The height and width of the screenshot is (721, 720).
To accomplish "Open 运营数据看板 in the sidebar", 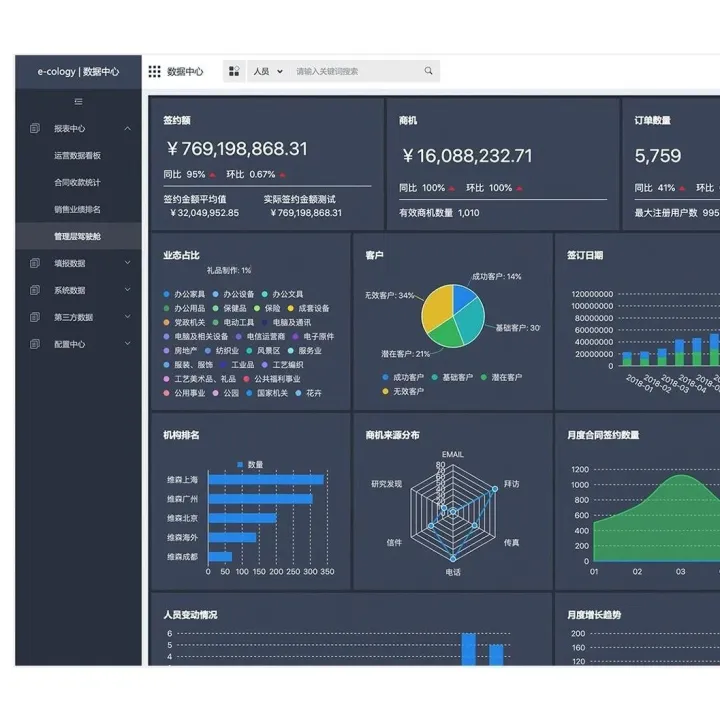I will 77,155.
